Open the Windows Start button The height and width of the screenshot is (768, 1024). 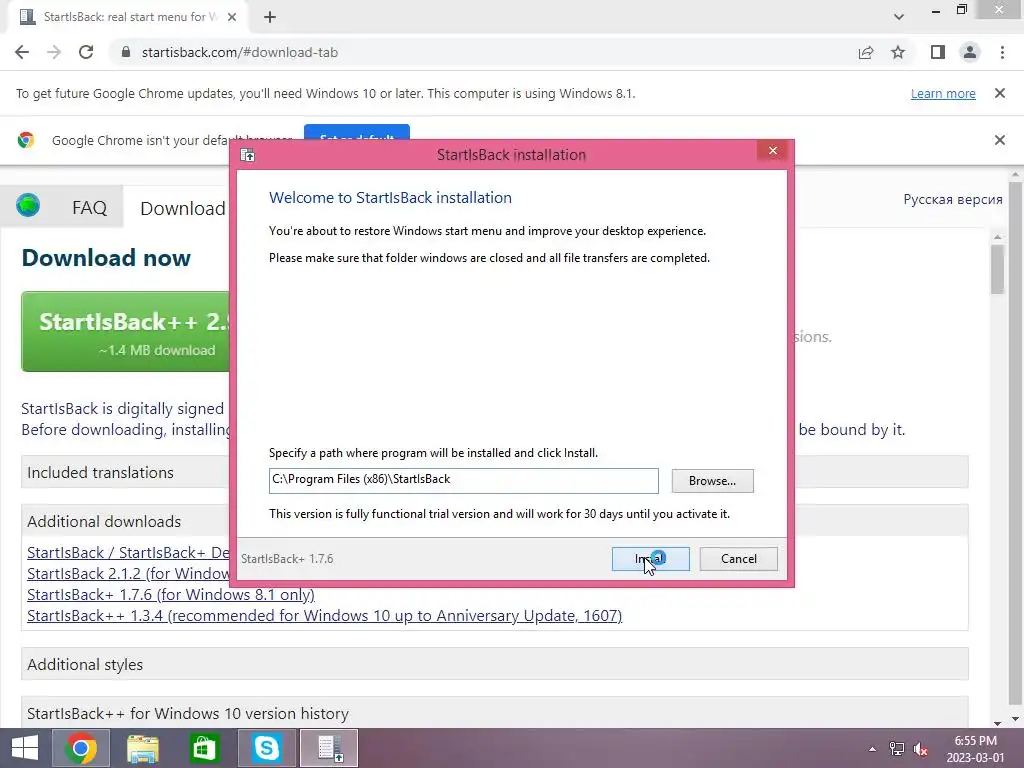tap(25, 748)
